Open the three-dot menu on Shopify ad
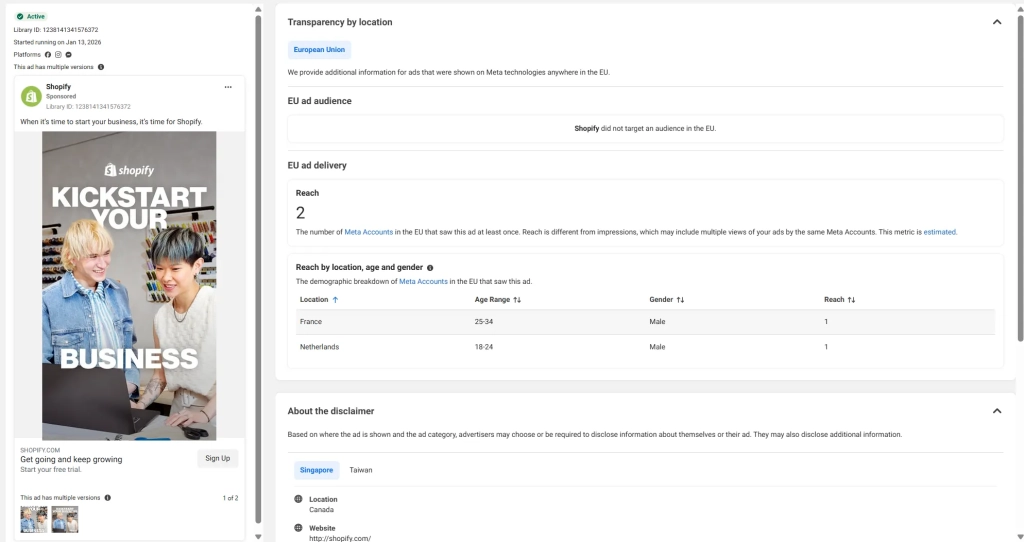The height and width of the screenshot is (542, 1024). [x=228, y=87]
